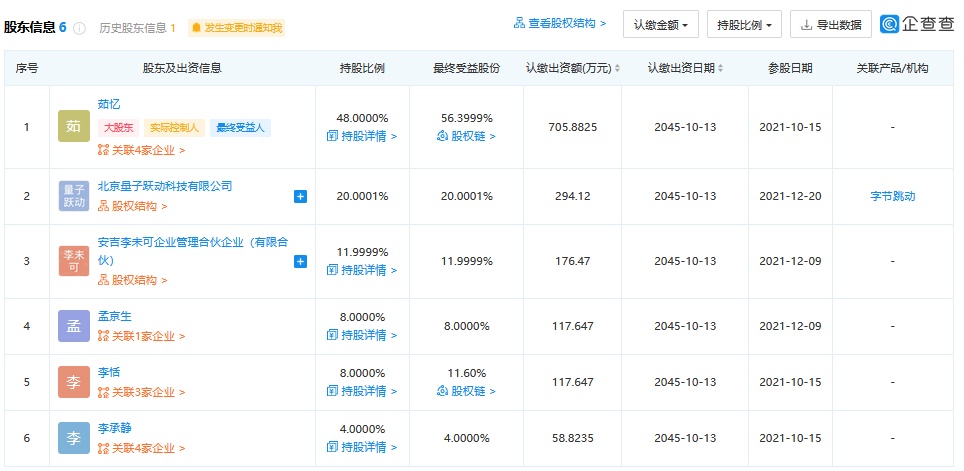Click the 李未可 company logo tile

(x=74, y=261)
